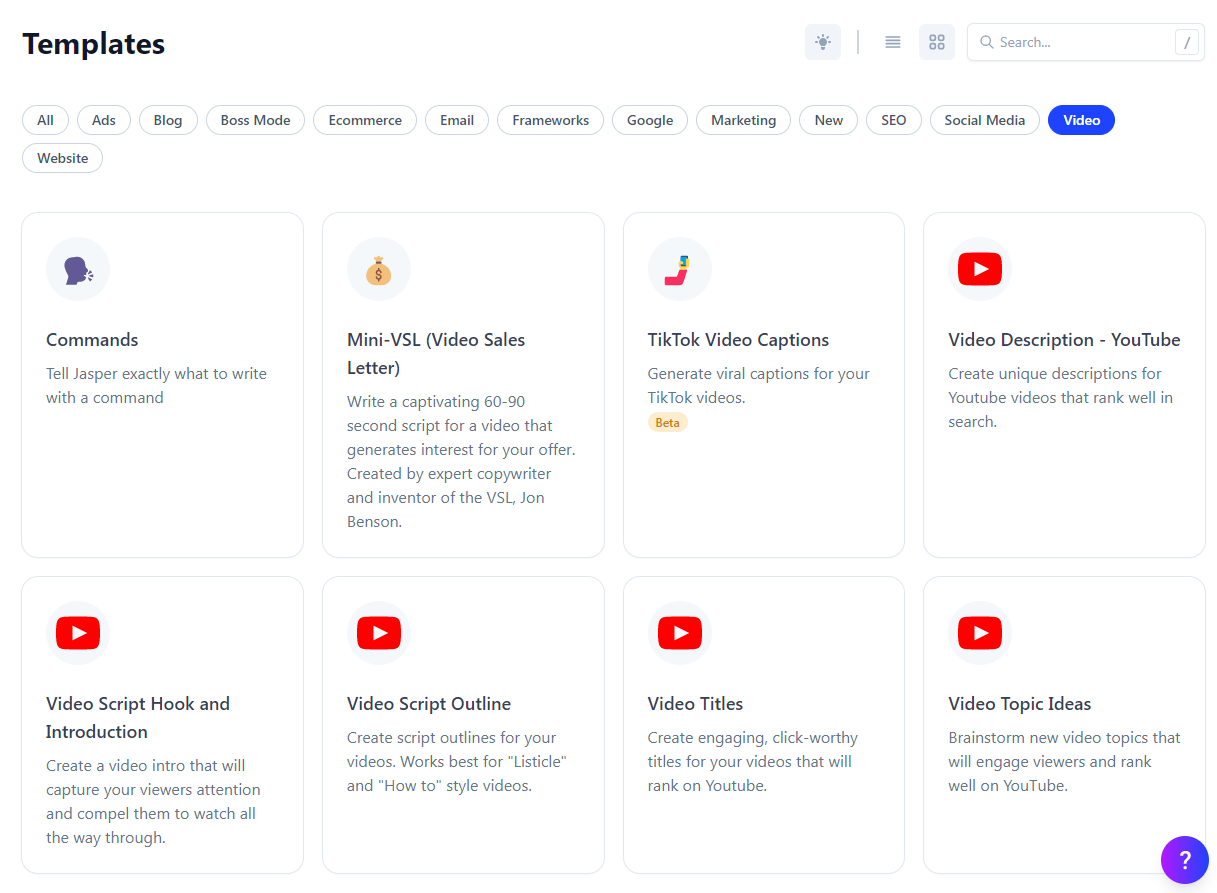Click YouTube icon on Video Description card

pos(980,269)
